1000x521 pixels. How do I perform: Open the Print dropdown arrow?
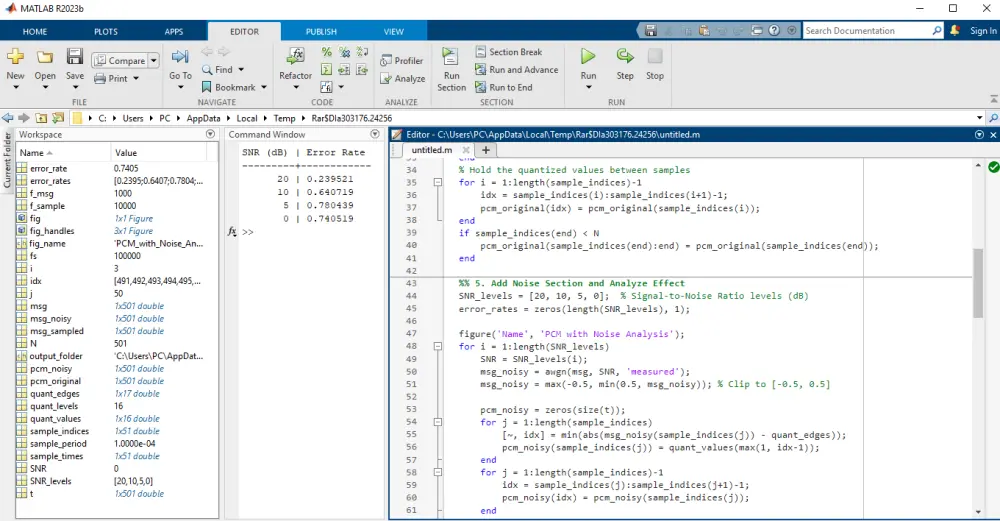[136, 78]
